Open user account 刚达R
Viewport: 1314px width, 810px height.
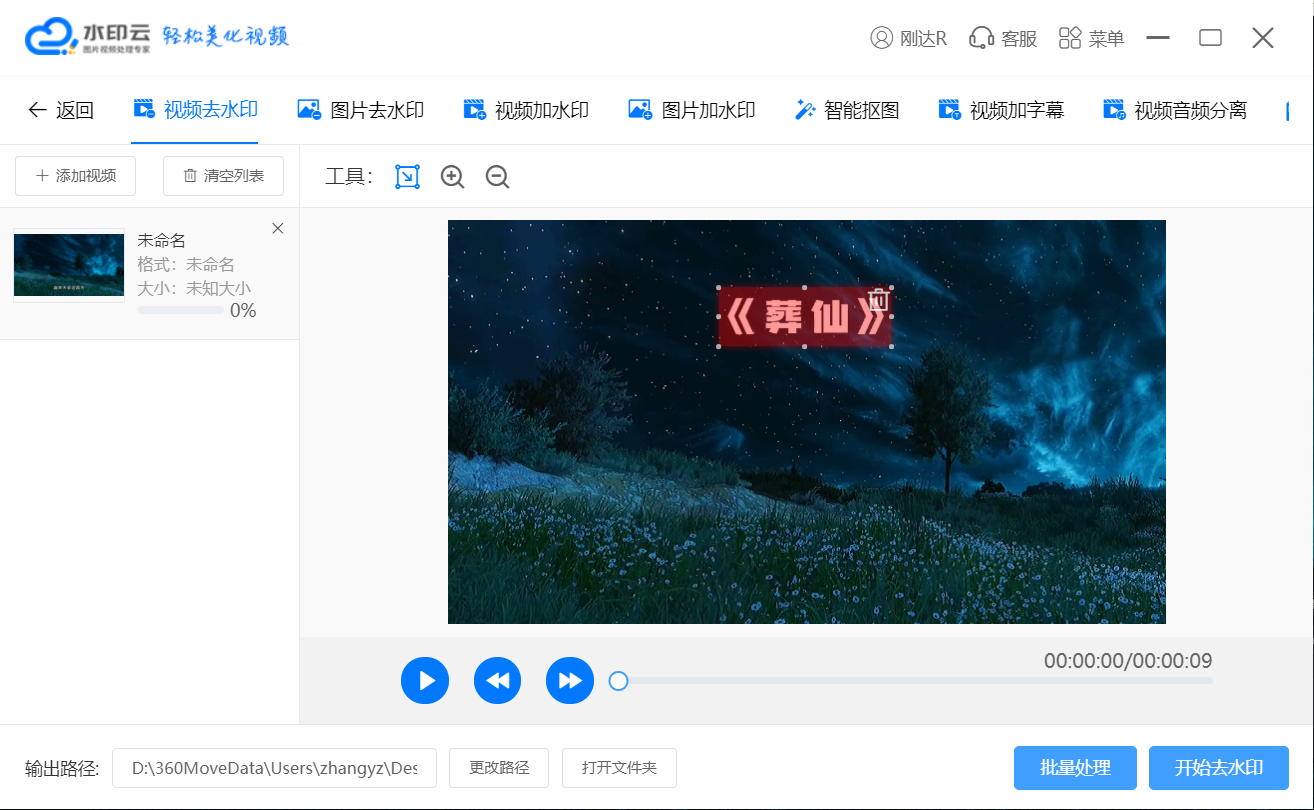tap(908, 38)
